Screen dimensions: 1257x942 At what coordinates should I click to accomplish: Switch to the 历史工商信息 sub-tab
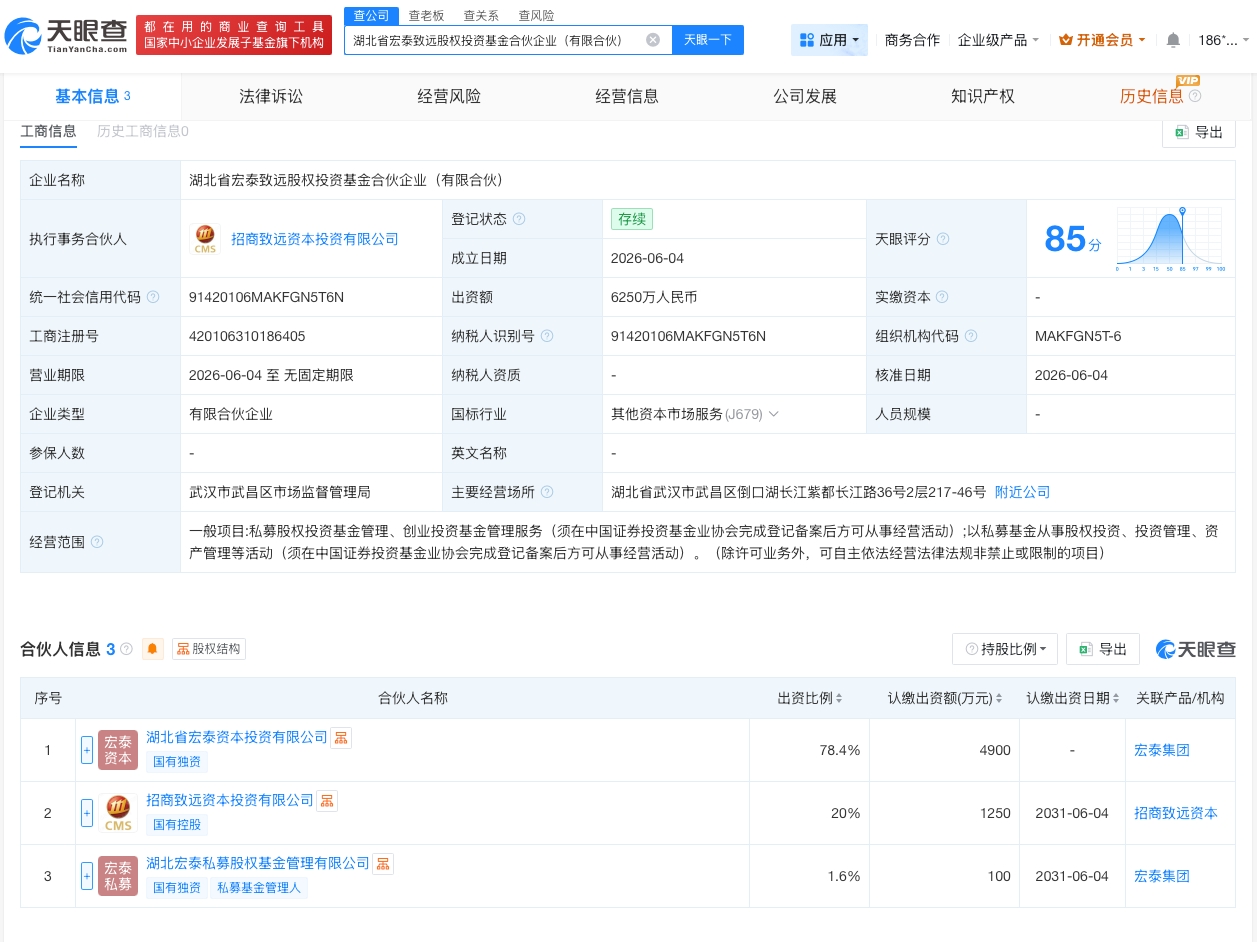143,131
